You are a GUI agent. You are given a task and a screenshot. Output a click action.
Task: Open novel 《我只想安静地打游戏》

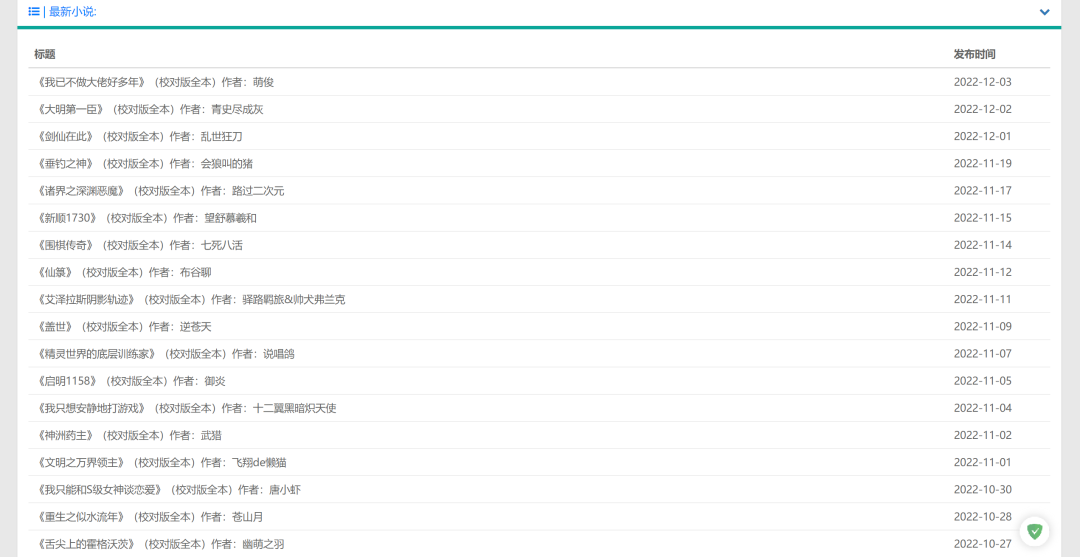[x=185, y=408]
